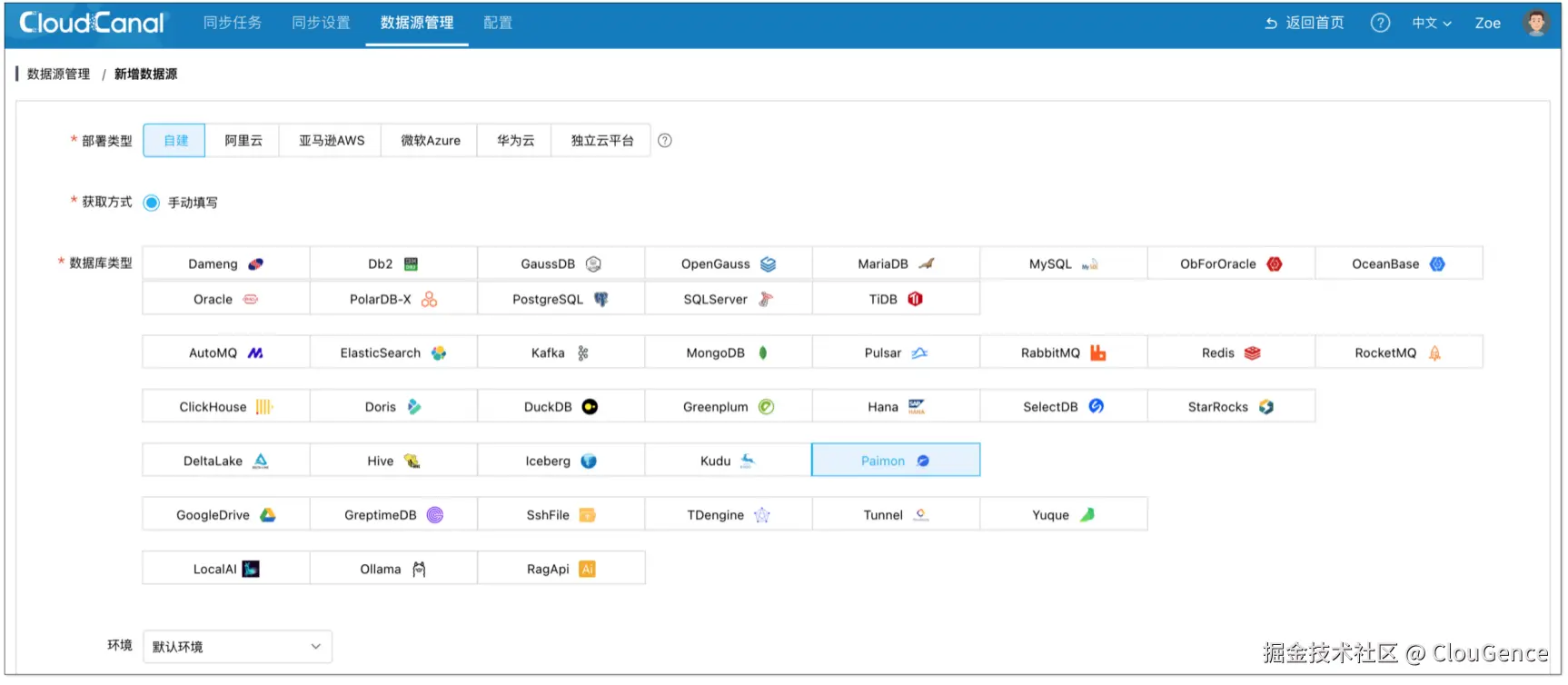Viewport: 1568px width, 685px height.
Task: Select SQLServer database type
Action: 729,299
